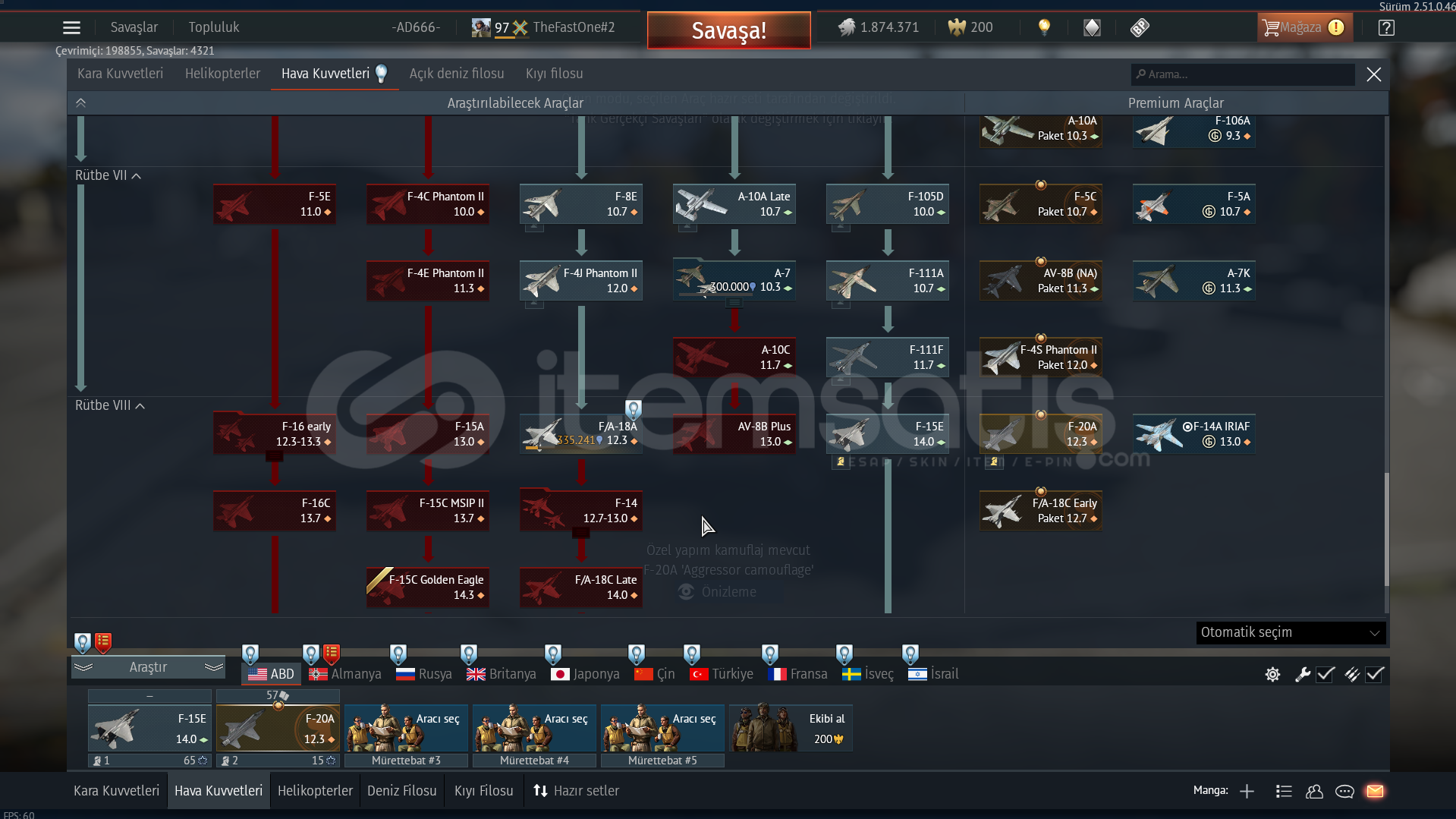This screenshot has height=819, width=1456.
Task: Click the ticket icon in top bar
Action: click(1140, 27)
